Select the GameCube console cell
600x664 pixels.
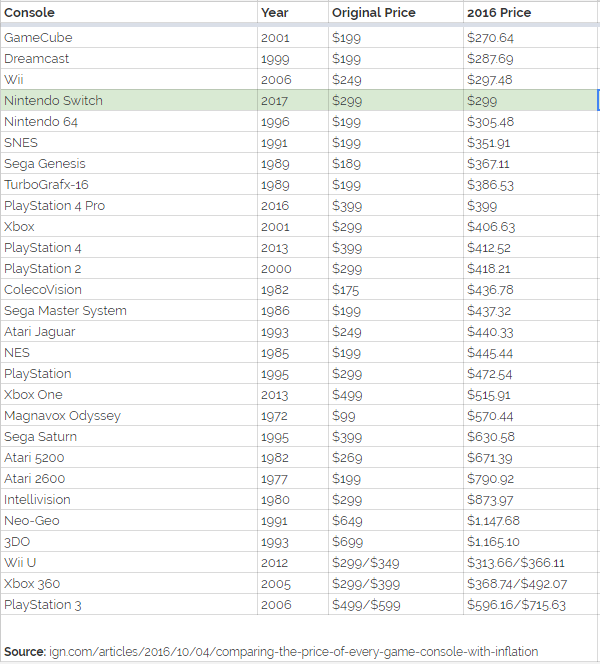tap(129, 38)
